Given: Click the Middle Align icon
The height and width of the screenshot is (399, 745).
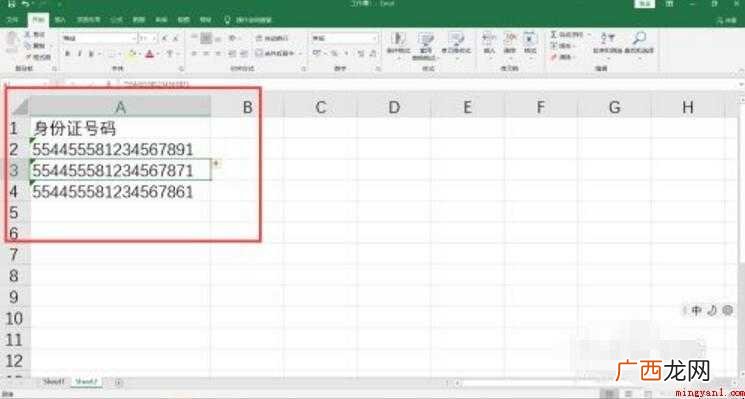Looking at the screenshot, I should click(x=206, y=38).
